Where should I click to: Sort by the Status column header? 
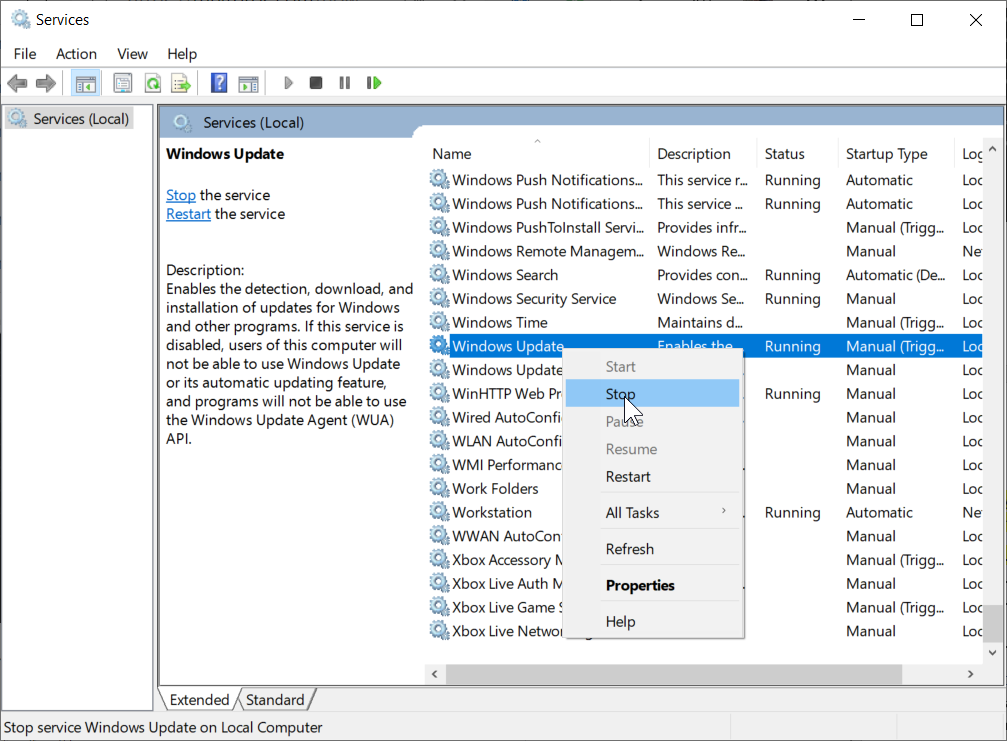pyautogui.click(x=797, y=153)
